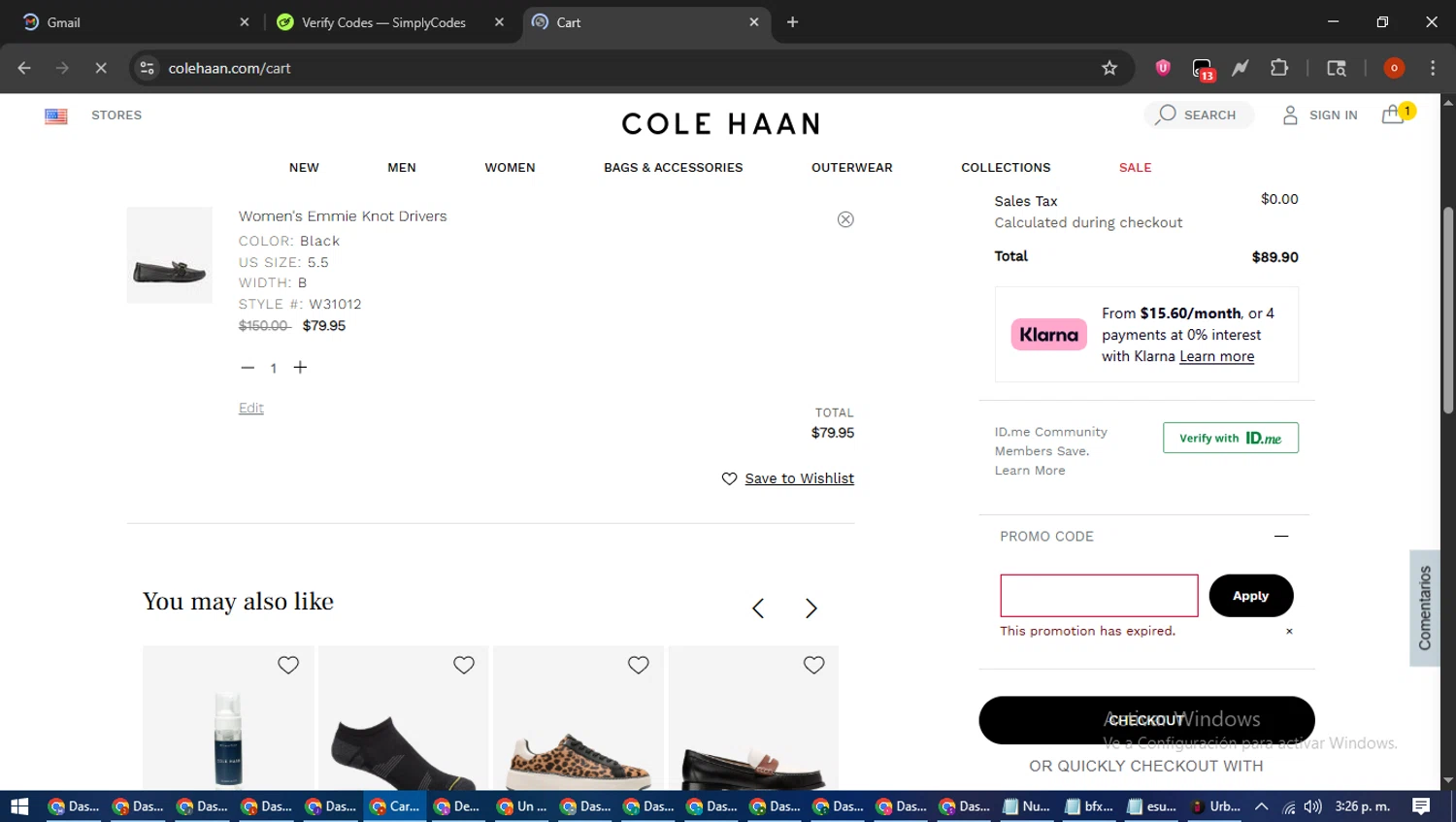Close the Cart browser tab
This screenshot has height=822, width=1456.
[x=754, y=22]
